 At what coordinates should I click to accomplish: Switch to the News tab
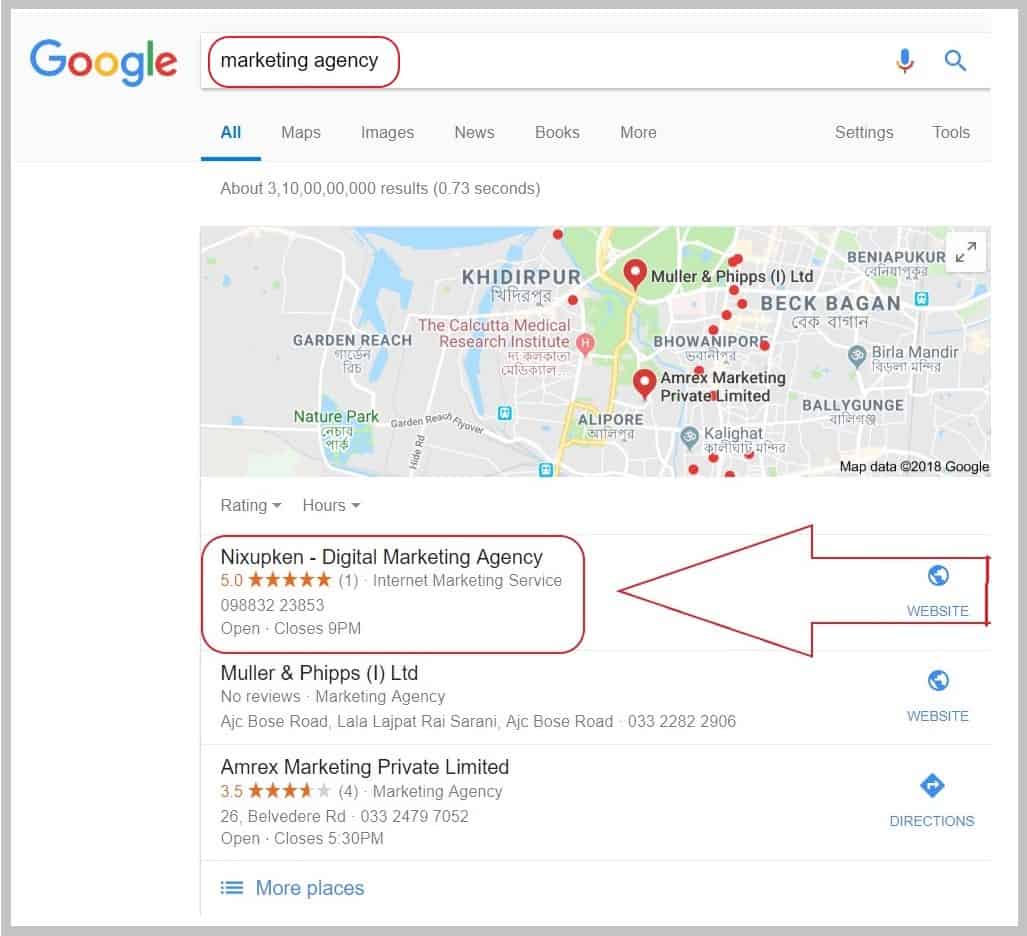[x=474, y=132]
